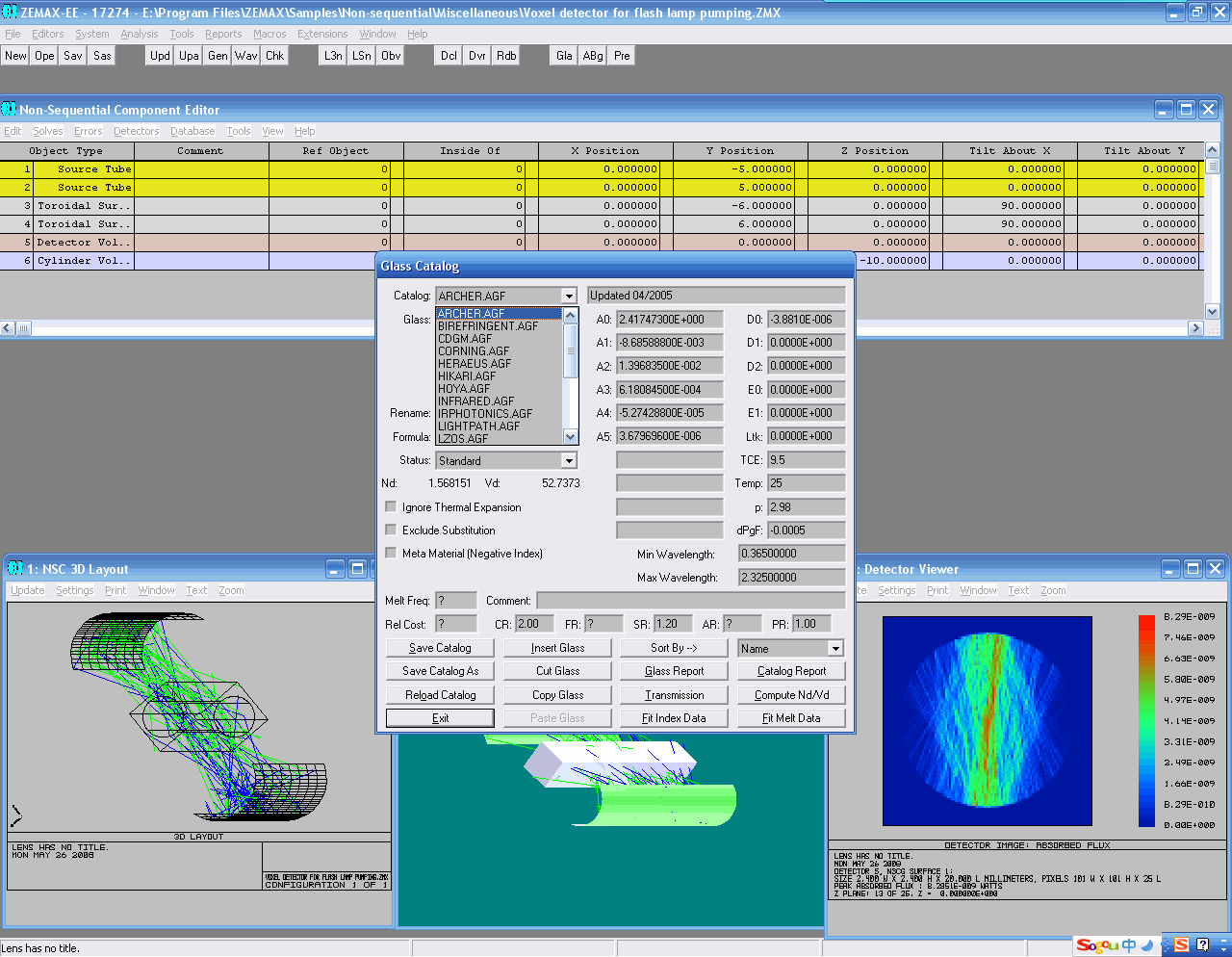Toggle Ignore Thermal Expansion checkbox
The height and width of the screenshot is (957, 1232).
[391, 506]
